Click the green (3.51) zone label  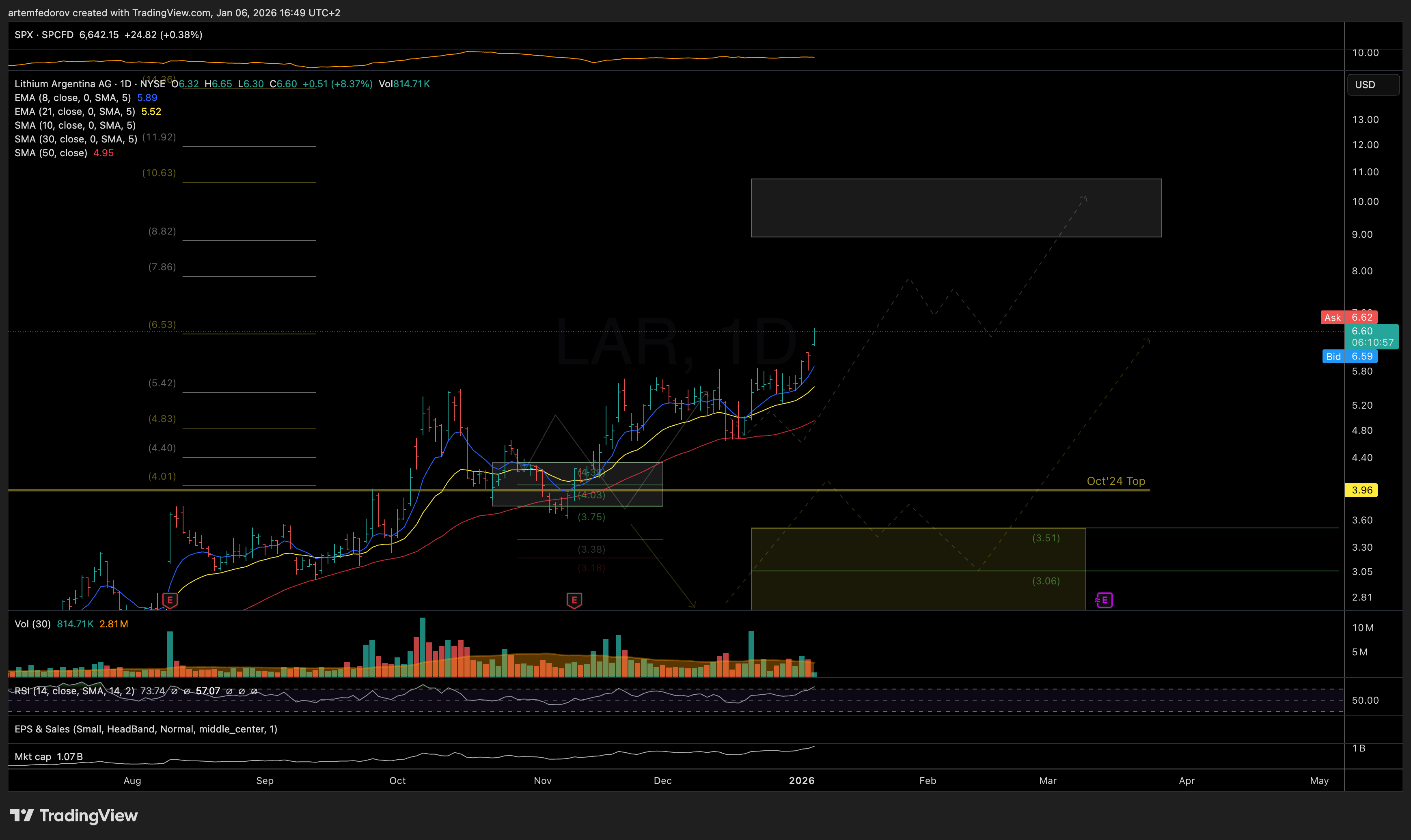[x=1046, y=538]
